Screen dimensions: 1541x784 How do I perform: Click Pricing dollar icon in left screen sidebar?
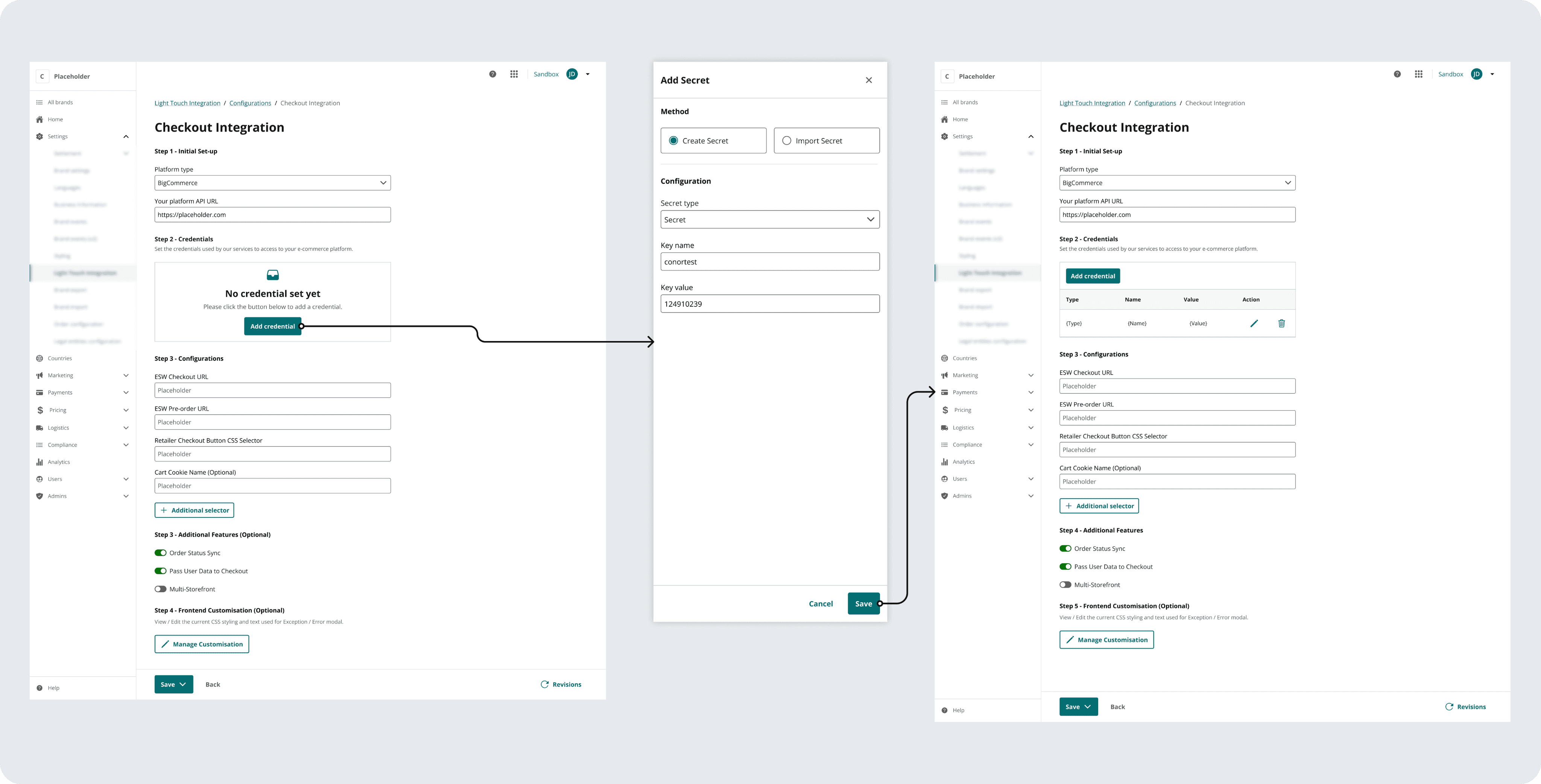click(x=40, y=410)
